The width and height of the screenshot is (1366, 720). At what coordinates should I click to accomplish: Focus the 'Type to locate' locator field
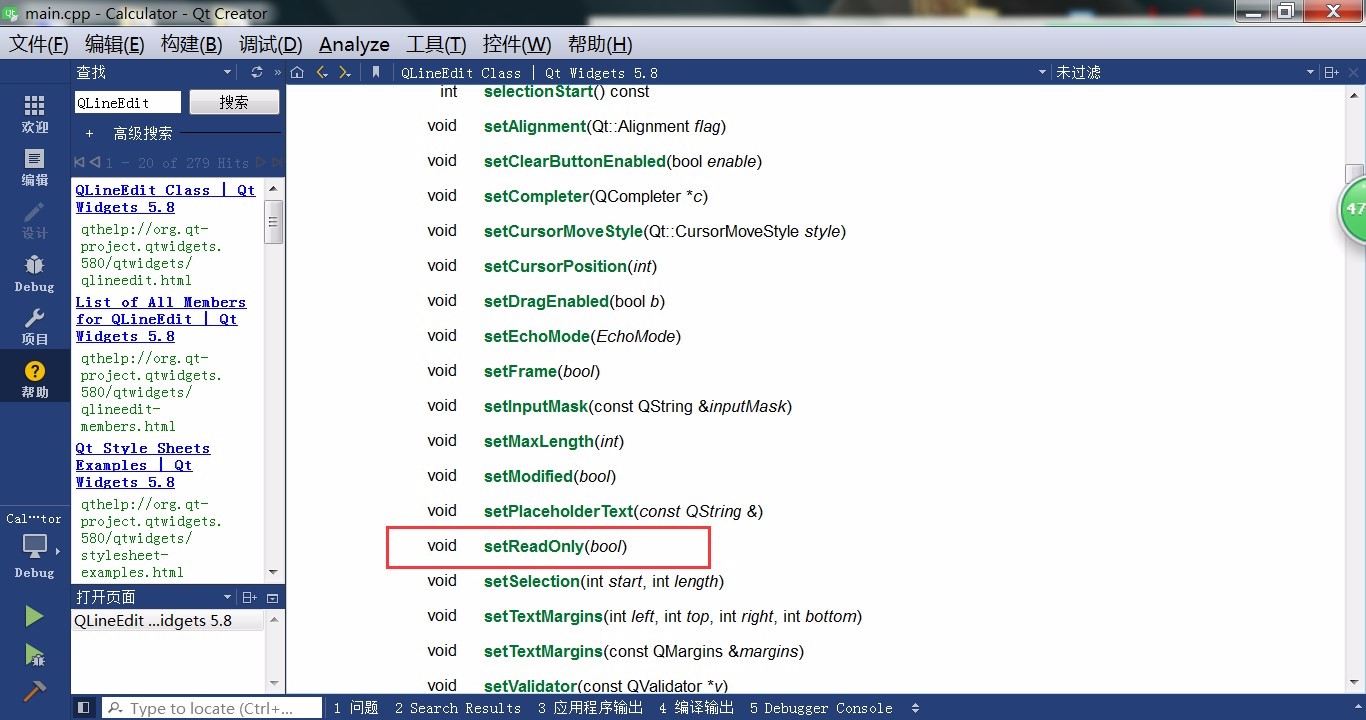tap(212, 708)
